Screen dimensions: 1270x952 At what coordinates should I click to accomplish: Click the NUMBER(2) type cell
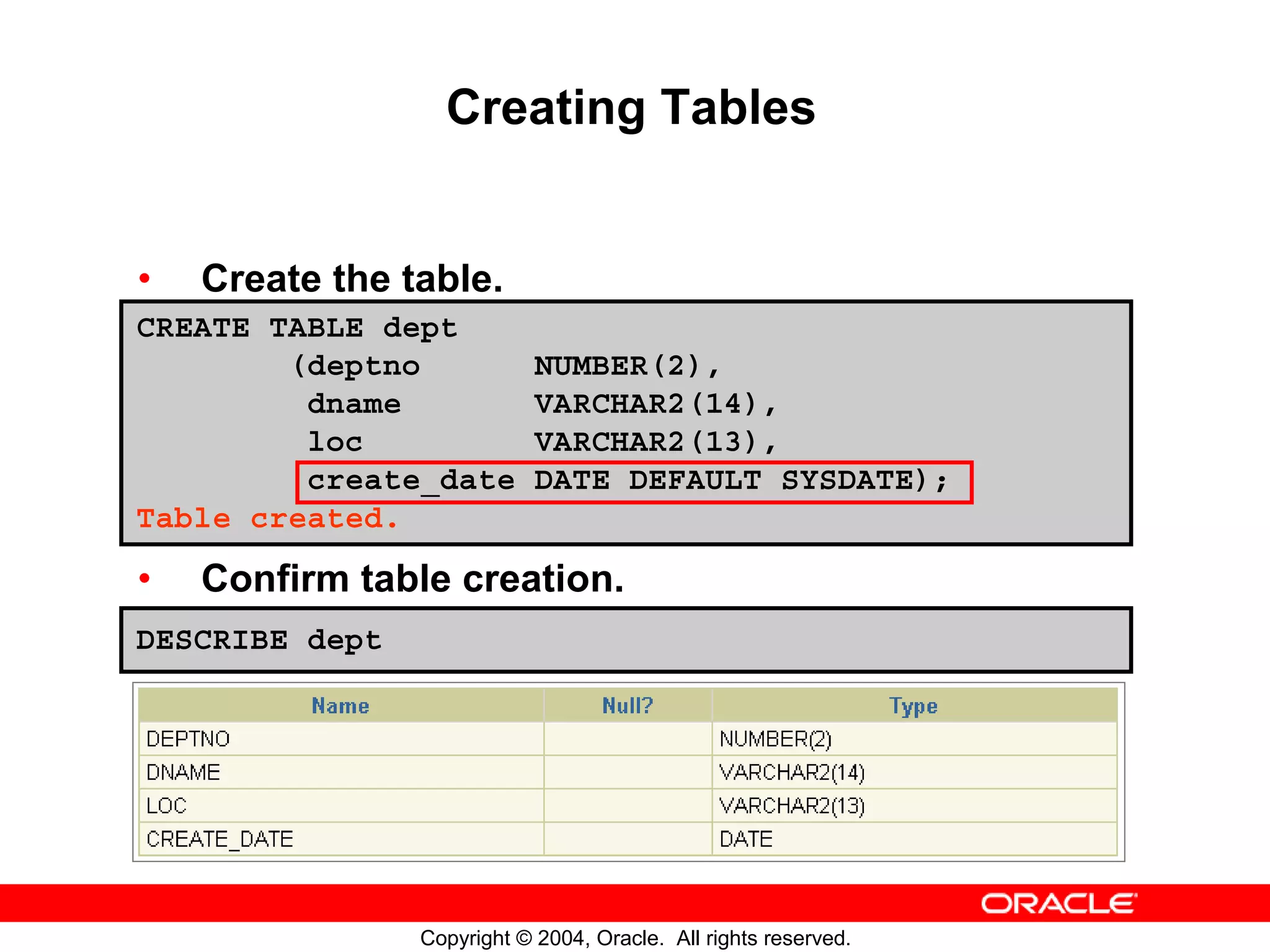(x=775, y=739)
